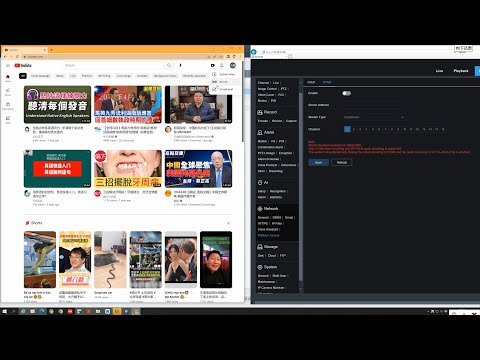This screenshot has height=360, width=480.
Task: Open the snake on floor Short
Action: [110, 259]
